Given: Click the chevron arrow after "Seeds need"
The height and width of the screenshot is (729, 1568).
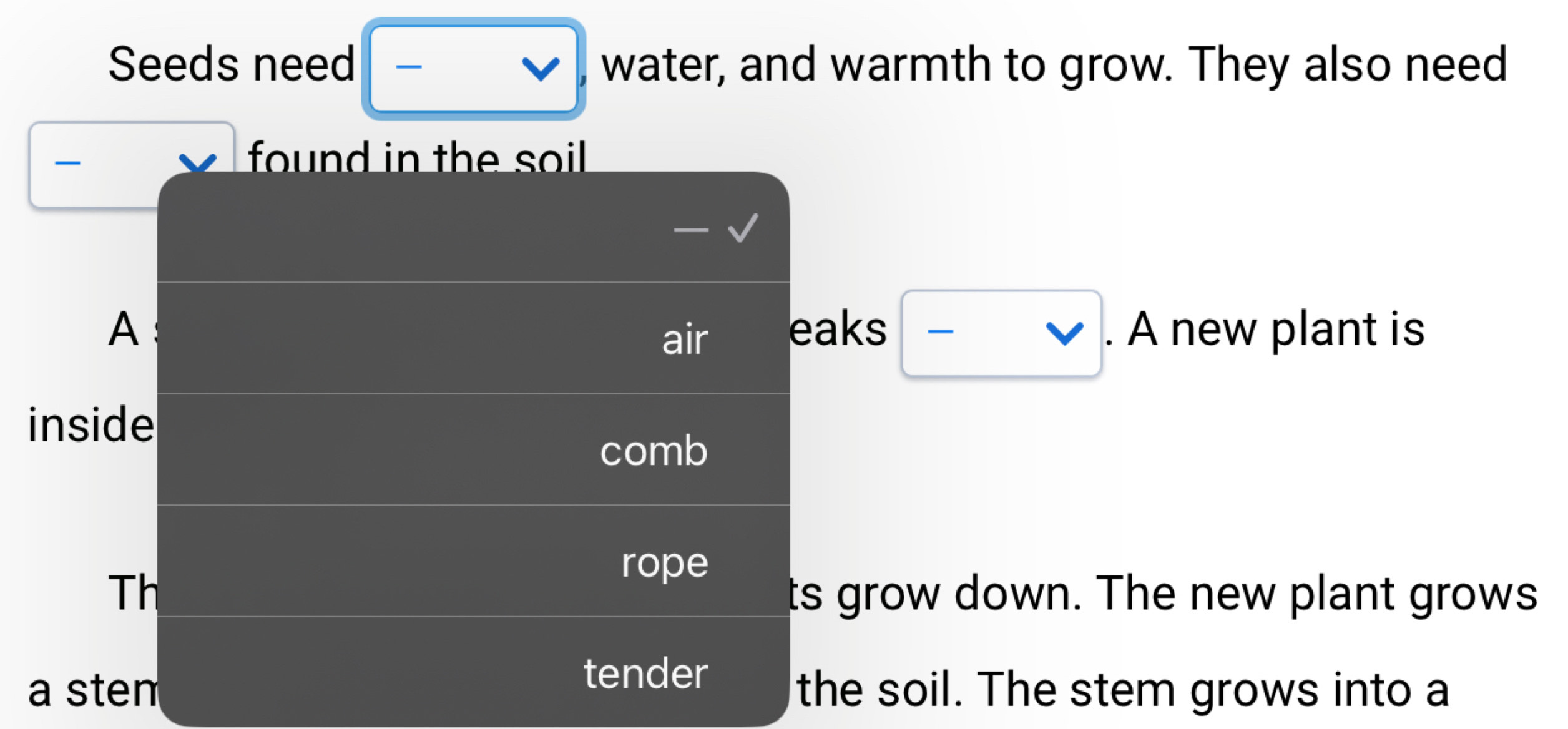Looking at the screenshot, I should click(x=540, y=69).
